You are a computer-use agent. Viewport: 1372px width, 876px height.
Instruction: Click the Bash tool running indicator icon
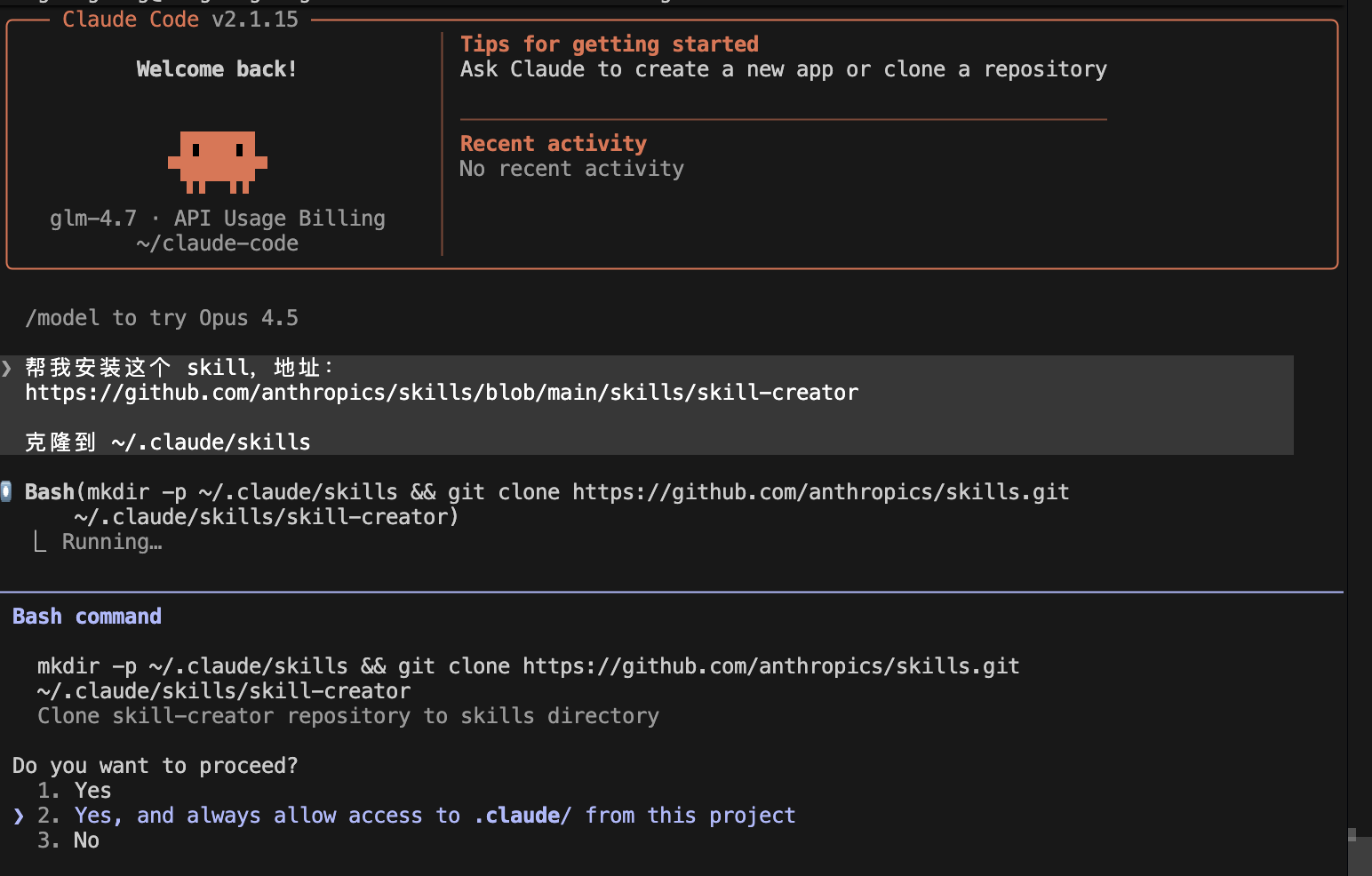click(x=6, y=491)
